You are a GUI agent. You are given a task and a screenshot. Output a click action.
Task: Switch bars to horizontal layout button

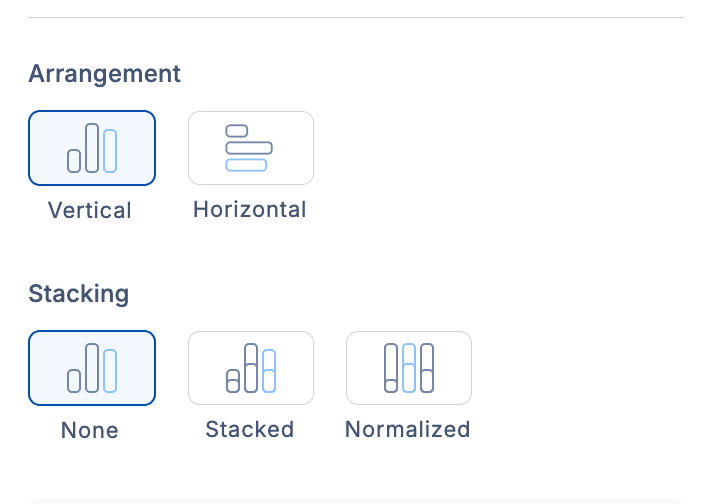pyautogui.click(x=250, y=148)
